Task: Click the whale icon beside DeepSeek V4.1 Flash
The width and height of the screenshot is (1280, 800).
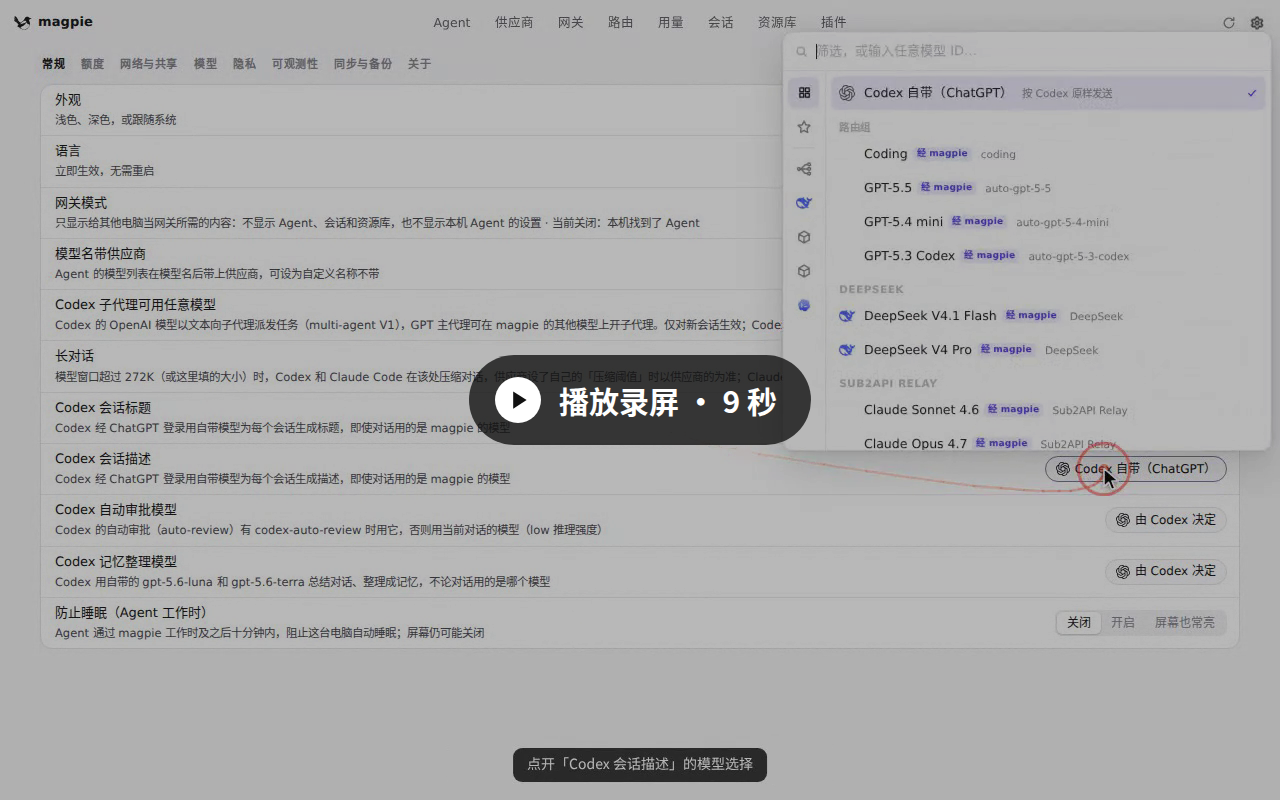Action: (x=847, y=316)
